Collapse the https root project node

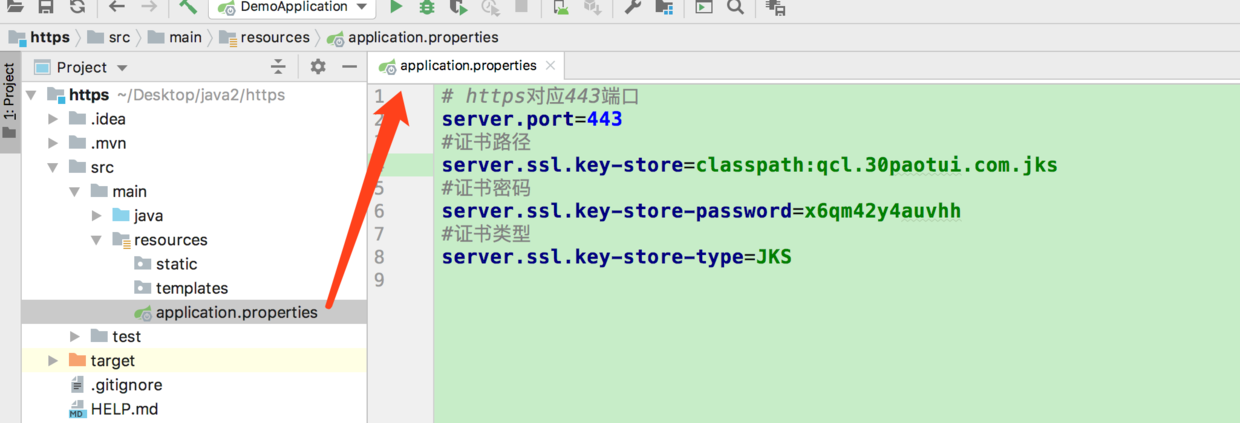coord(32,95)
